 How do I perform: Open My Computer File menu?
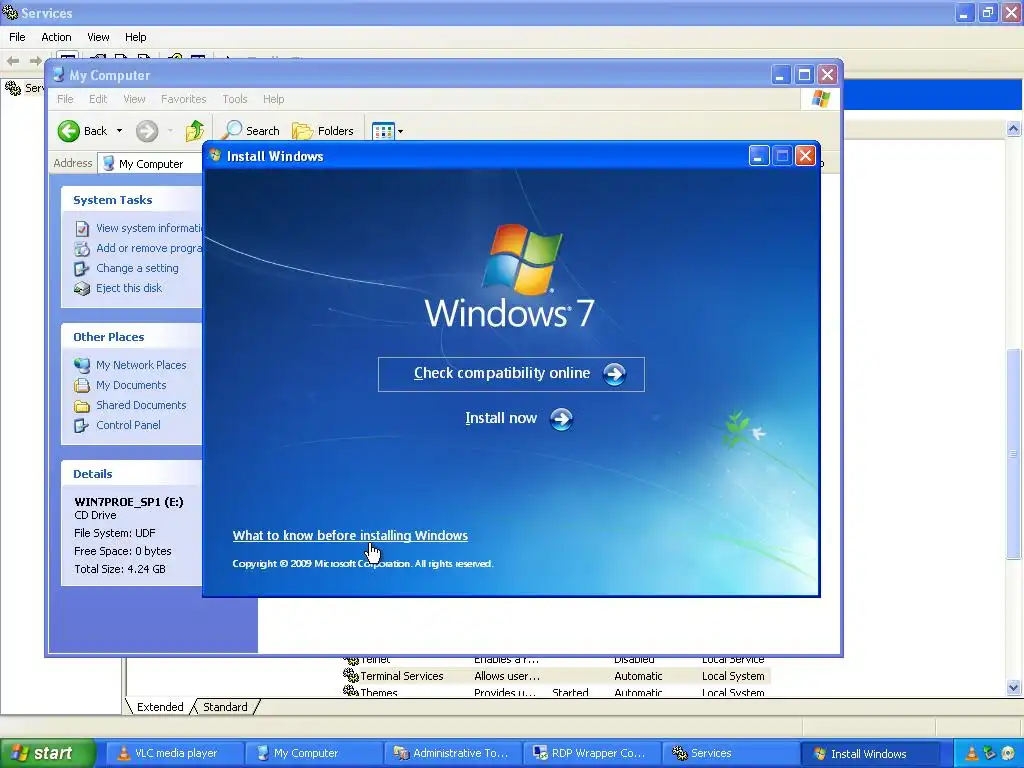pos(65,99)
